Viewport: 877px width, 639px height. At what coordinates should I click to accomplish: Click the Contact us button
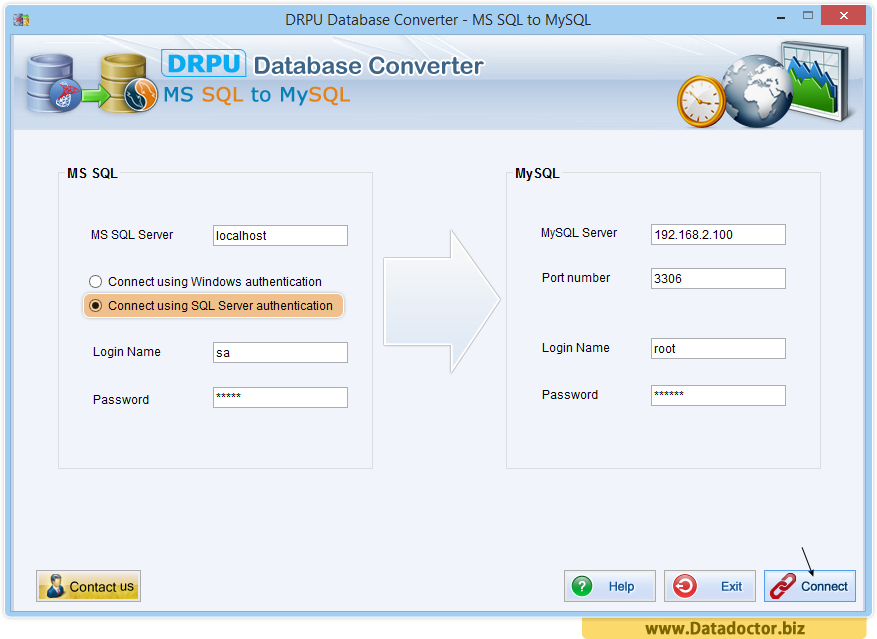tap(88, 586)
